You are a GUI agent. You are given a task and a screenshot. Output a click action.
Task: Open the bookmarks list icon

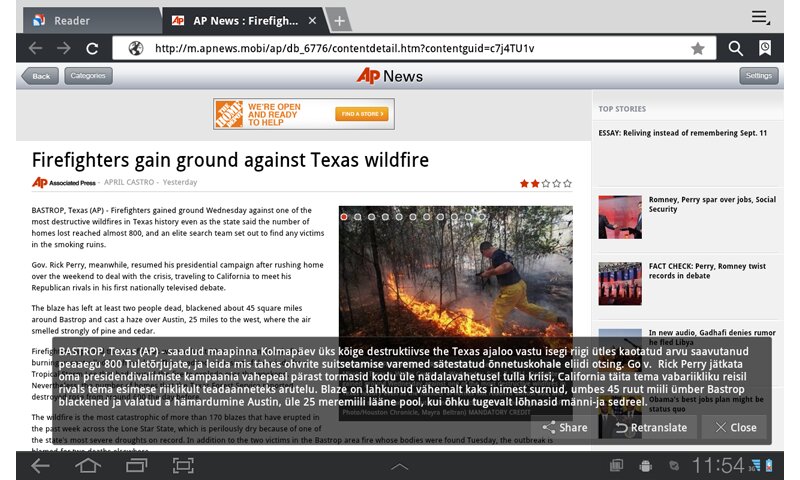click(765, 48)
